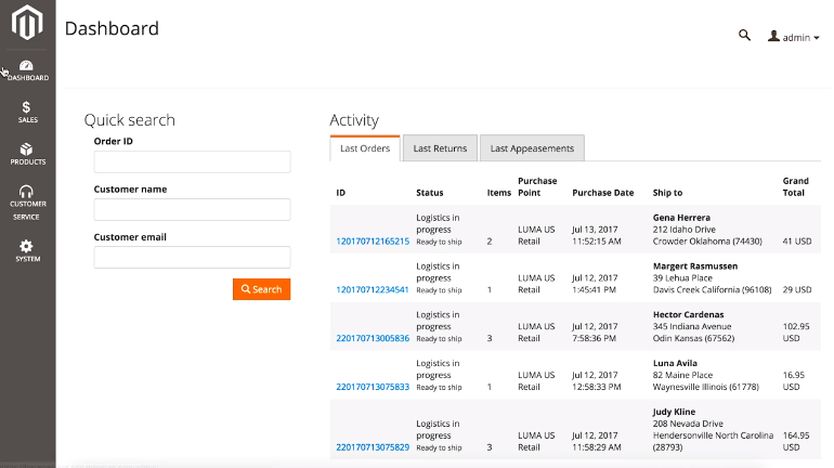This screenshot has width=834, height=468.
Task: Click the Quick search heading
Action: (x=129, y=120)
